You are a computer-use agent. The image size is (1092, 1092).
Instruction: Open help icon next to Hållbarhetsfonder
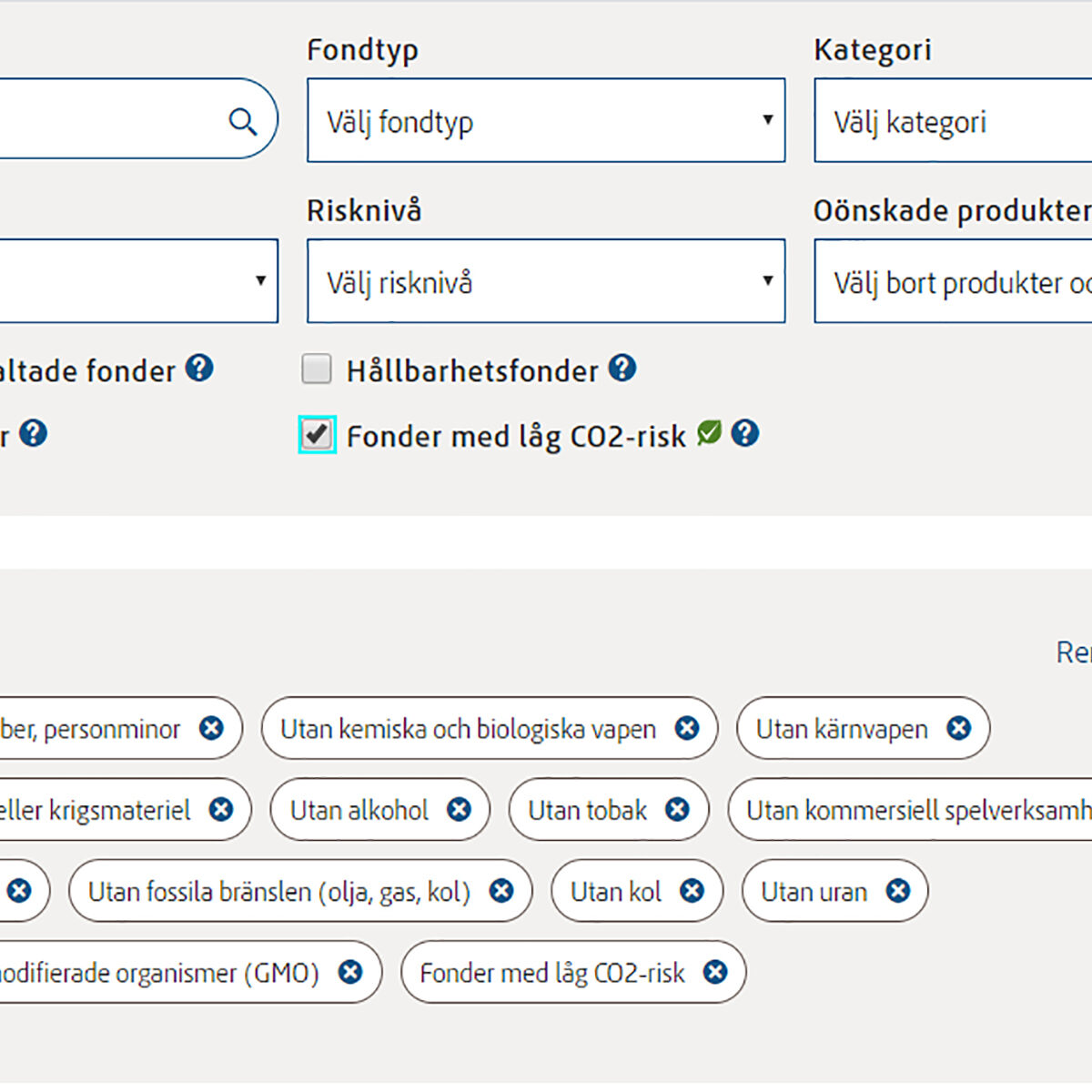coord(622,369)
